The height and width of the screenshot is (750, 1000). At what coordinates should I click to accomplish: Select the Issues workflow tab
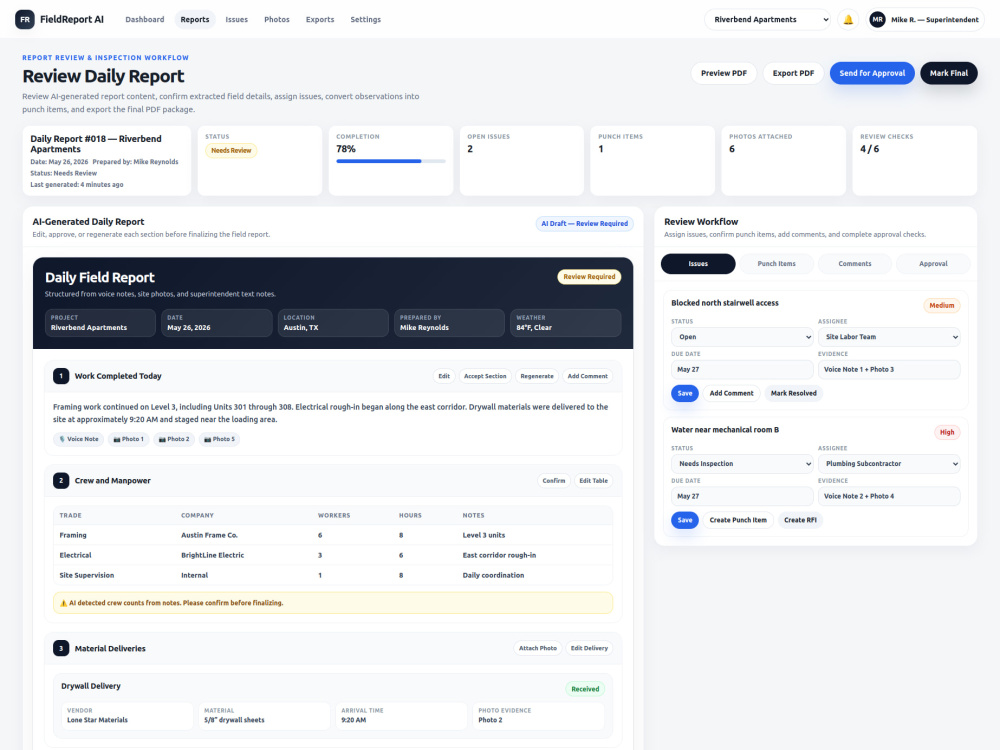click(x=698, y=264)
